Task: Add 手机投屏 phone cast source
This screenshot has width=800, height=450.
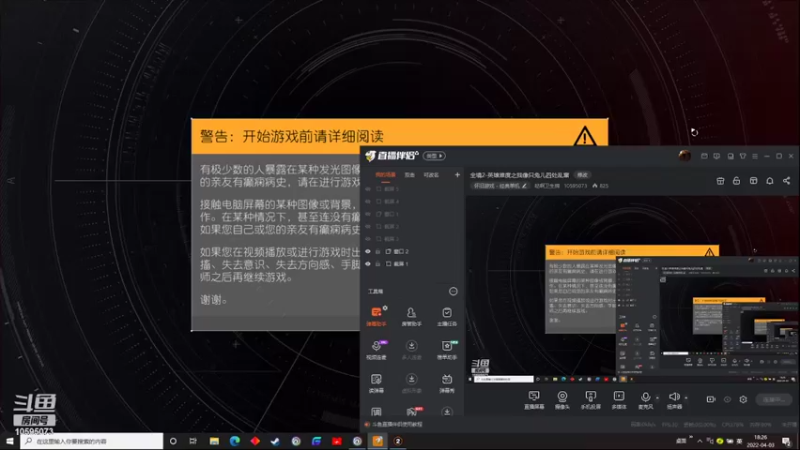Action: click(590, 399)
